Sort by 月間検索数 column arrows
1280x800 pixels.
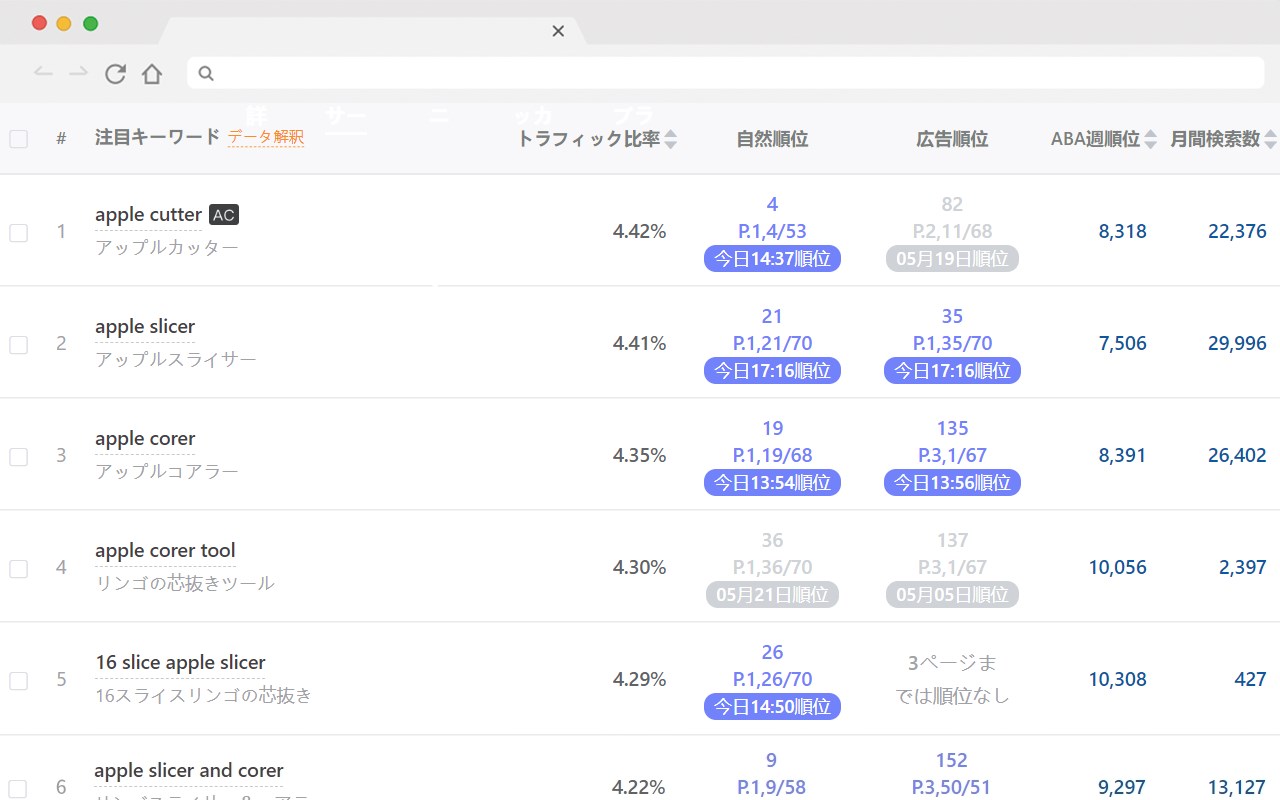click(x=1270, y=139)
